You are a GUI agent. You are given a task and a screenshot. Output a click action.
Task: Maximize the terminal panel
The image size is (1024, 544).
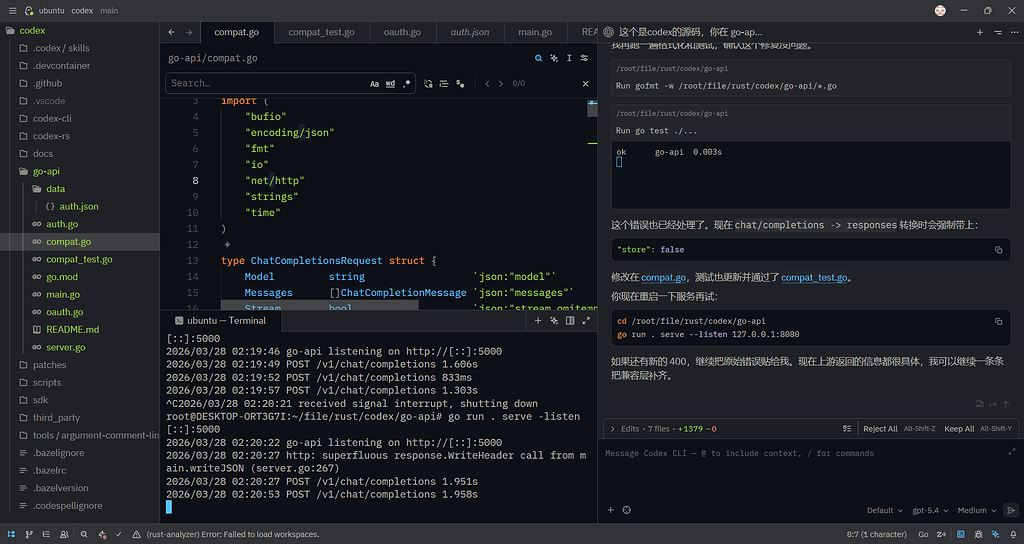(586, 321)
